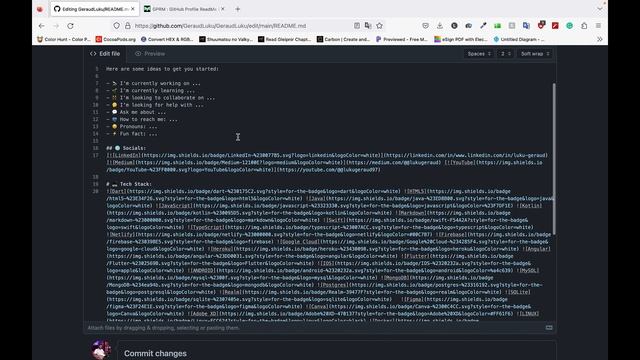This screenshot has height=360, width=640.
Task: Click the line 'I'm currently learning ...'
Action: (x=151, y=91)
